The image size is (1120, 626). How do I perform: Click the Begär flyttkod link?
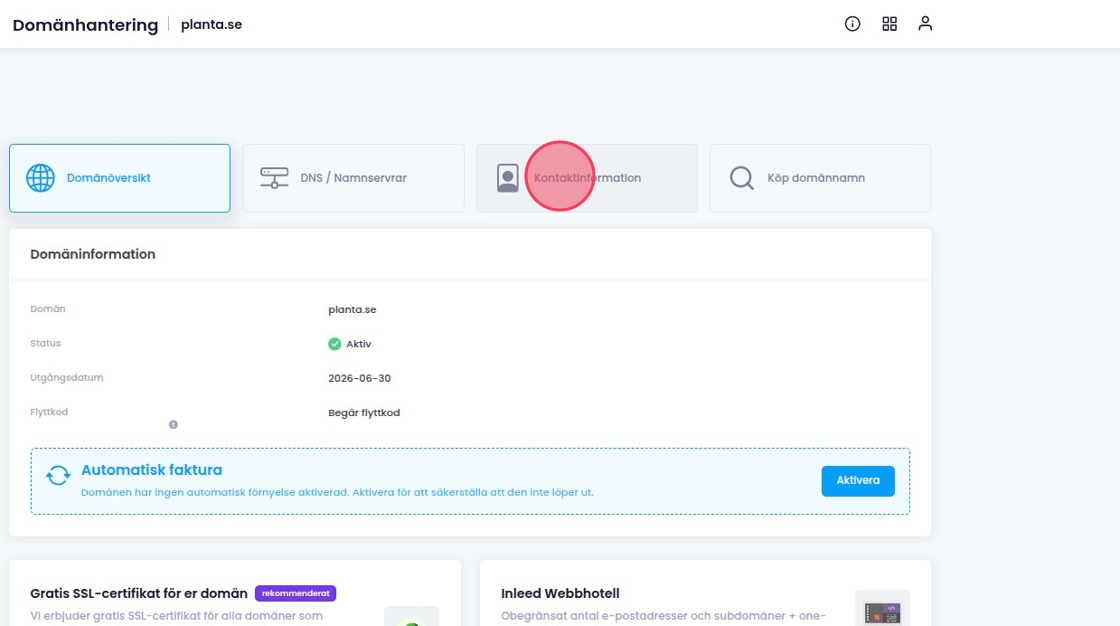364,413
